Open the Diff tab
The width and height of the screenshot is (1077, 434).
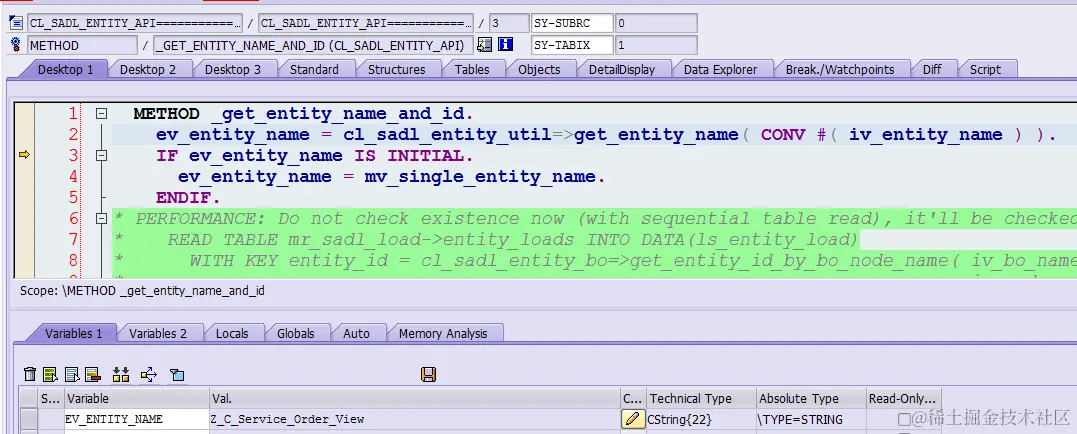[932, 69]
